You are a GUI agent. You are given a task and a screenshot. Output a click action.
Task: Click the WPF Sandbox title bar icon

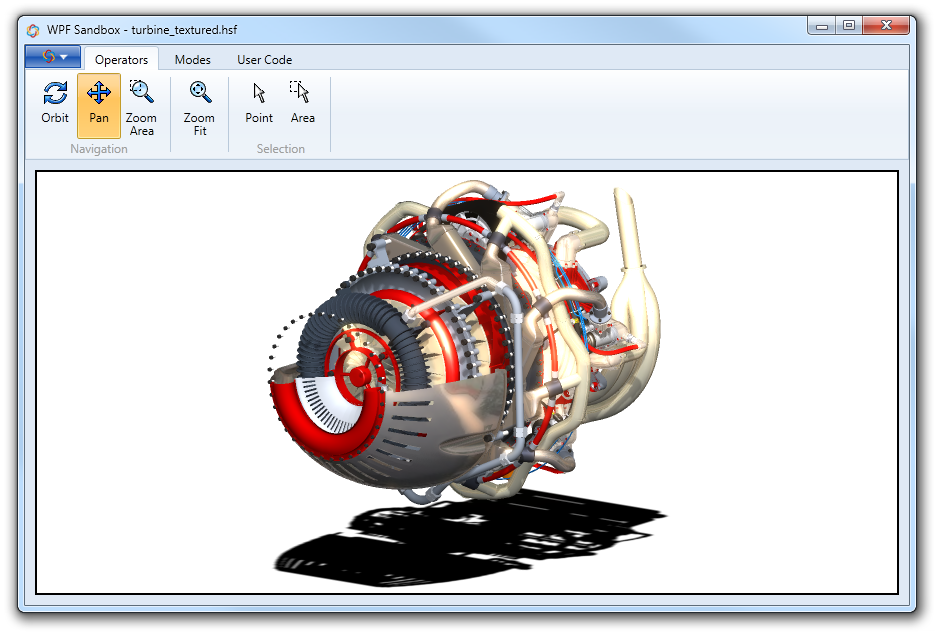pos(33,30)
